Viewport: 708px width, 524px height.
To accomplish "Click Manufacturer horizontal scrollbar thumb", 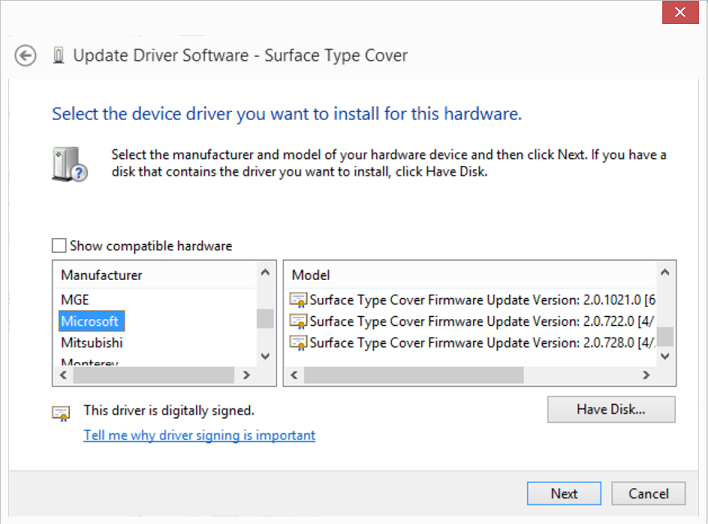I will click(x=154, y=375).
